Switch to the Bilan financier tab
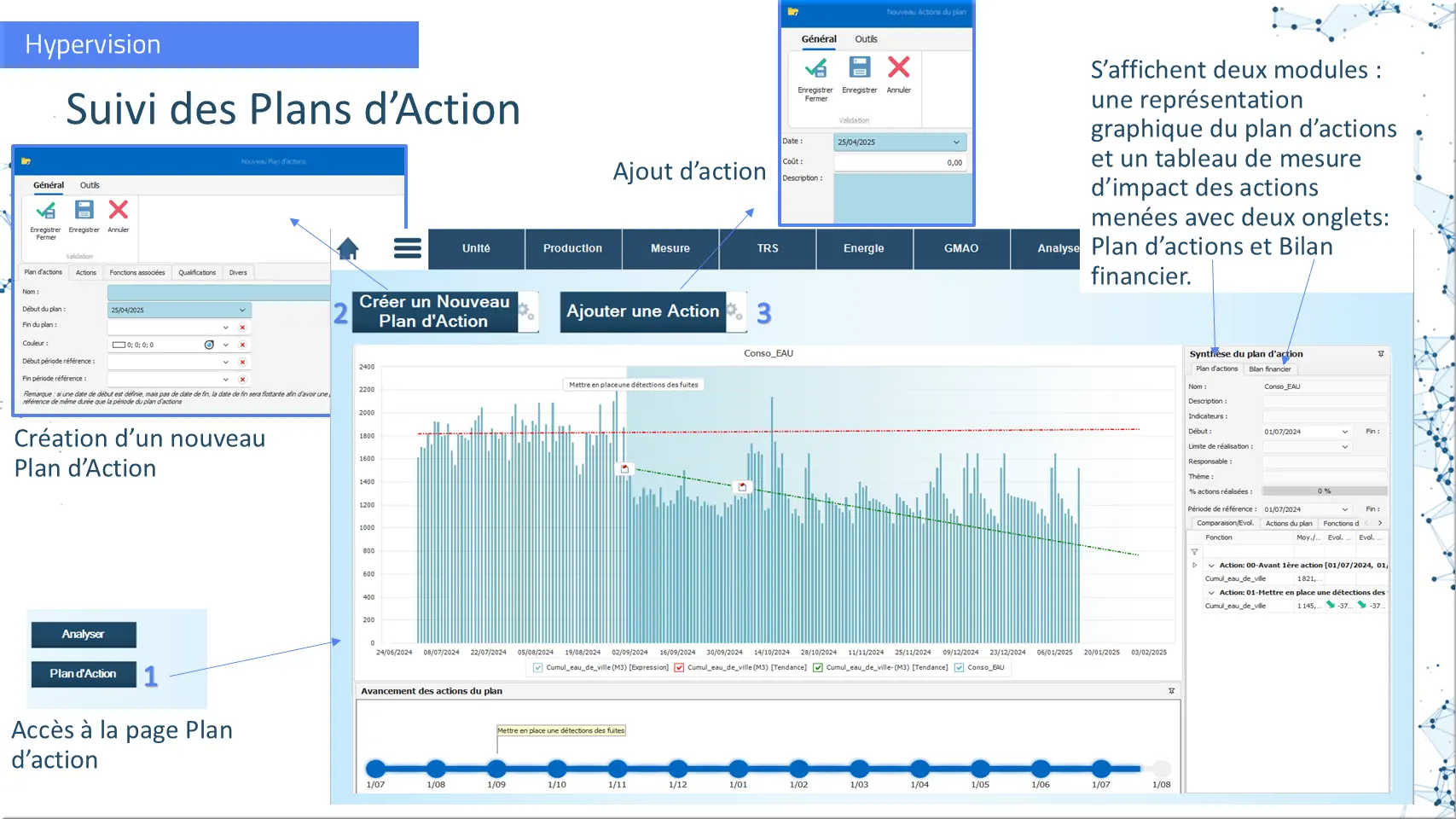Image resolution: width=1456 pixels, height=819 pixels. click(1269, 369)
